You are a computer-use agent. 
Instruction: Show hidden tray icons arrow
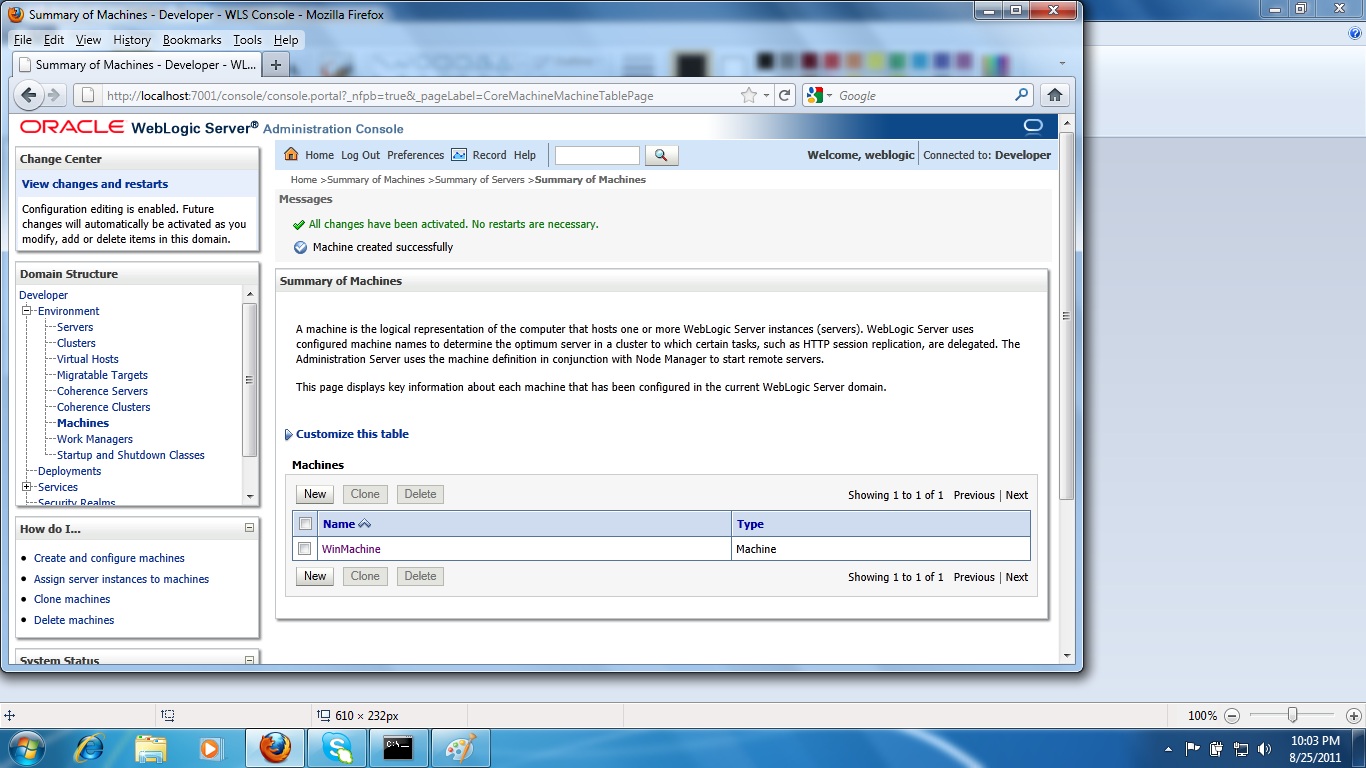1168,748
